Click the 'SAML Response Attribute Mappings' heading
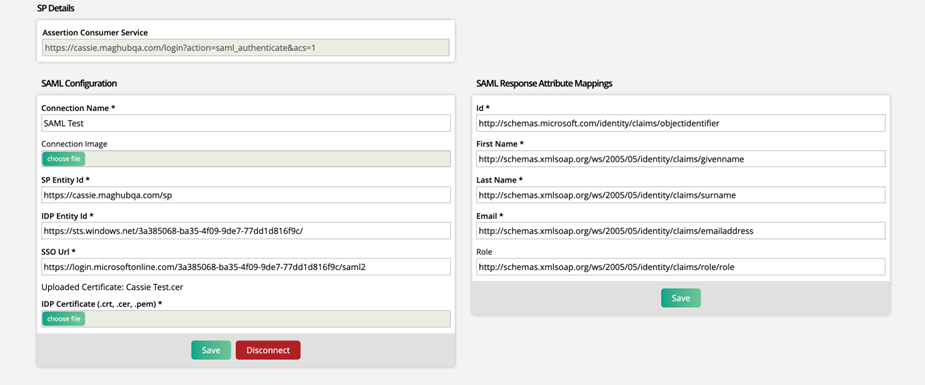 (x=544, y=84)
